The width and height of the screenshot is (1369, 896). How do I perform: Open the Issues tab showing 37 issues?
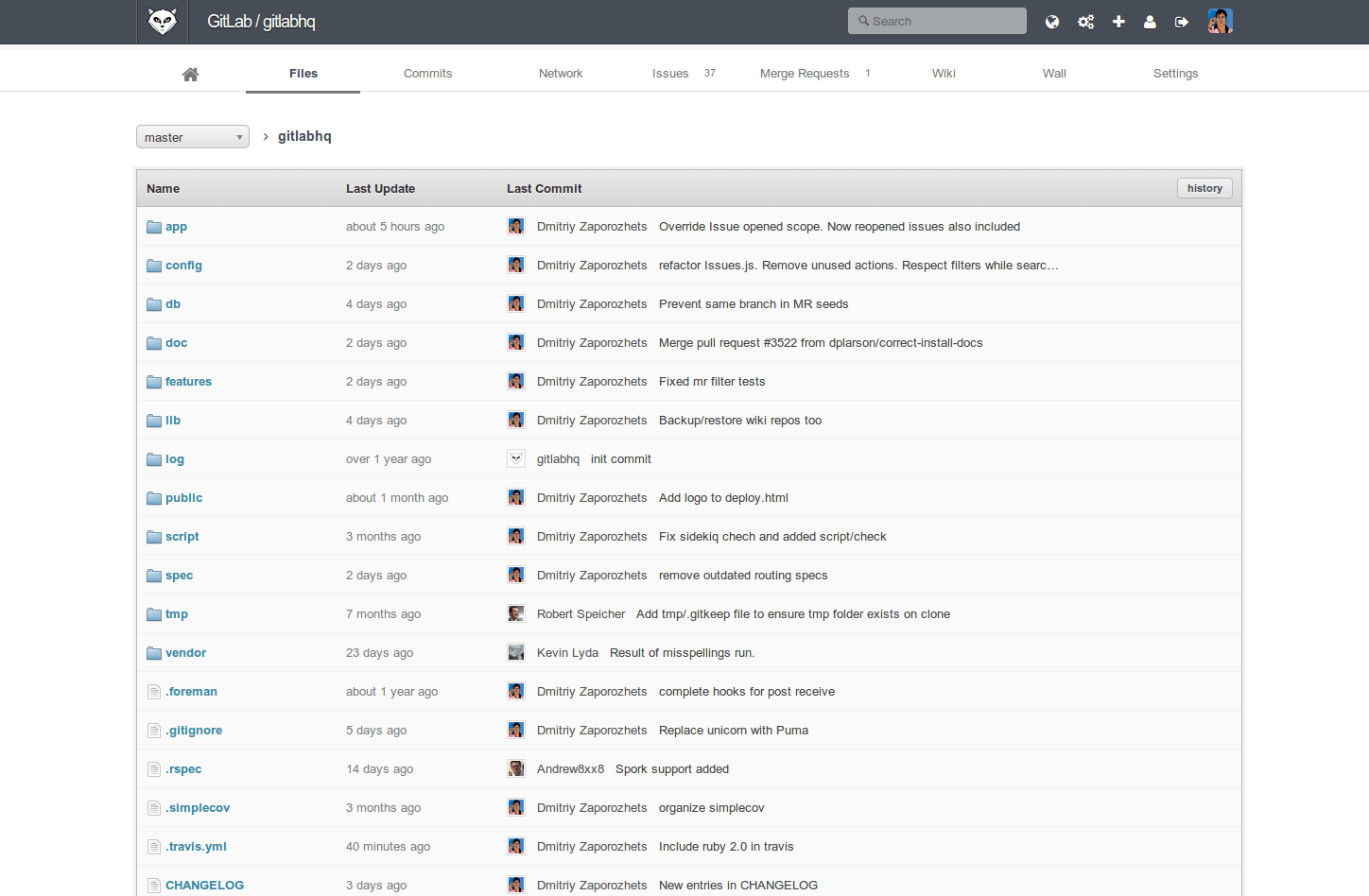point(670,73)
